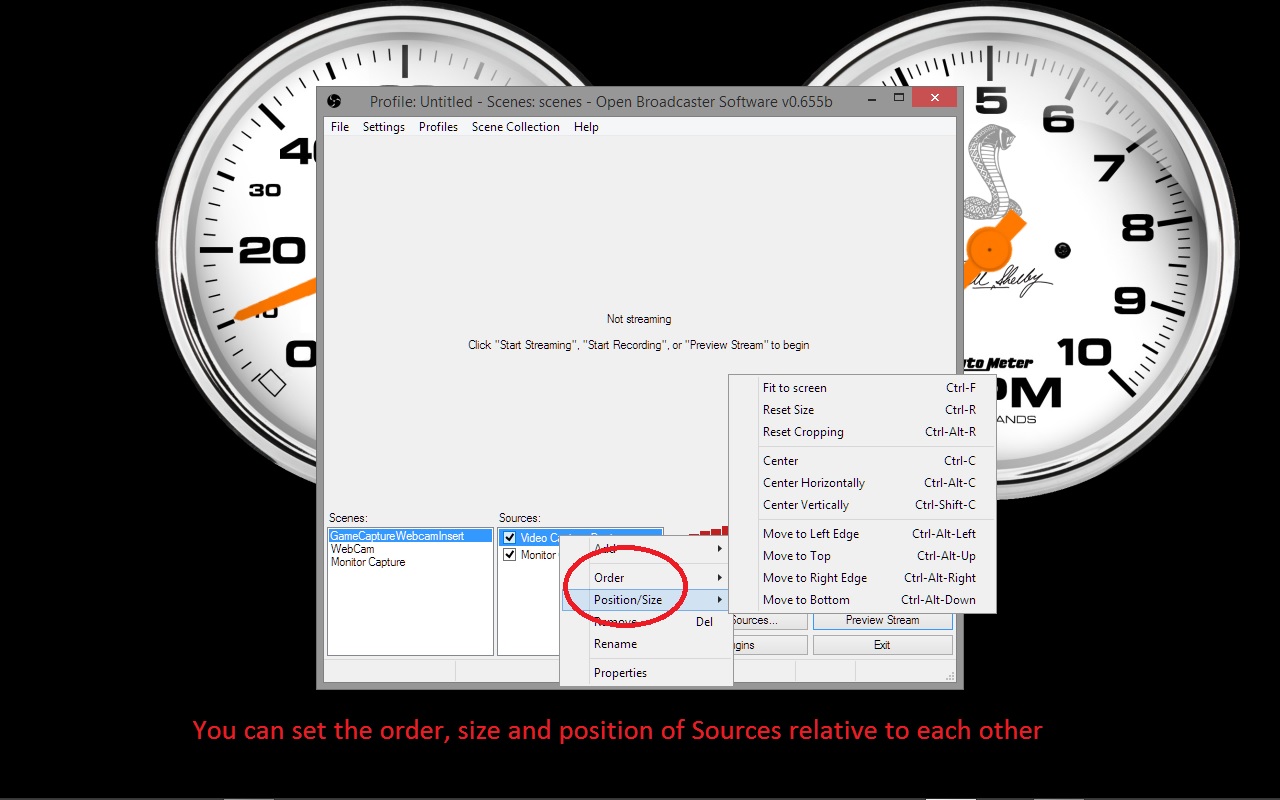1280x800 pixels.
Task: Close the OBS window
Action: tap(935, 98)
